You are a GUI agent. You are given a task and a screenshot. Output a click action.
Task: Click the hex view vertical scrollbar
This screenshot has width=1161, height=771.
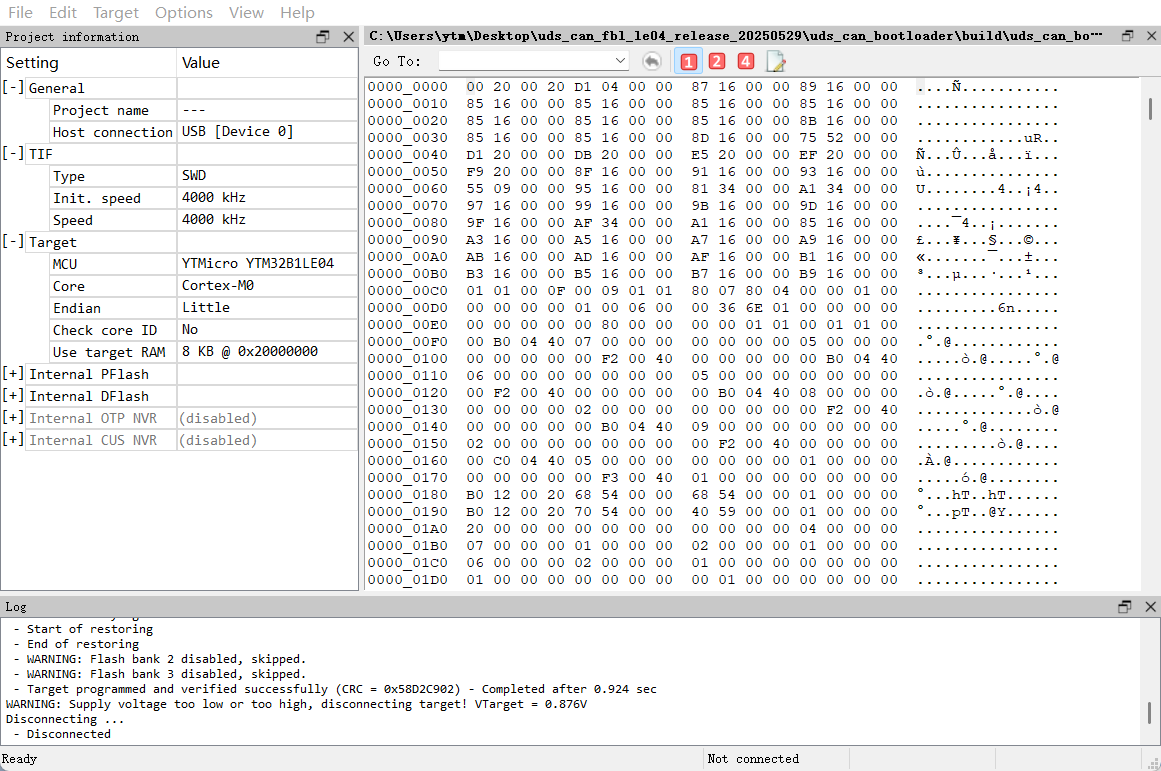coord(1151,108)
